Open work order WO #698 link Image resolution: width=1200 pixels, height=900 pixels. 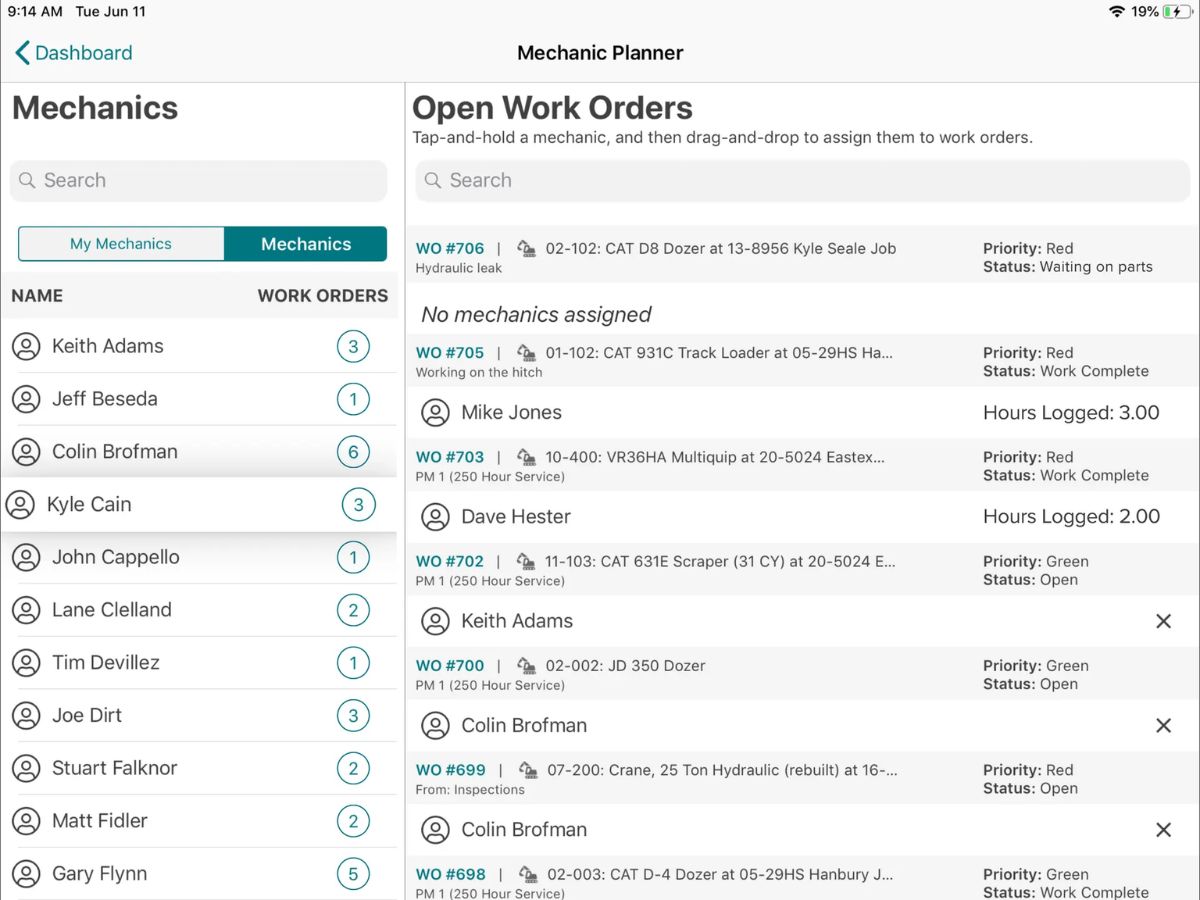(450, 874)
